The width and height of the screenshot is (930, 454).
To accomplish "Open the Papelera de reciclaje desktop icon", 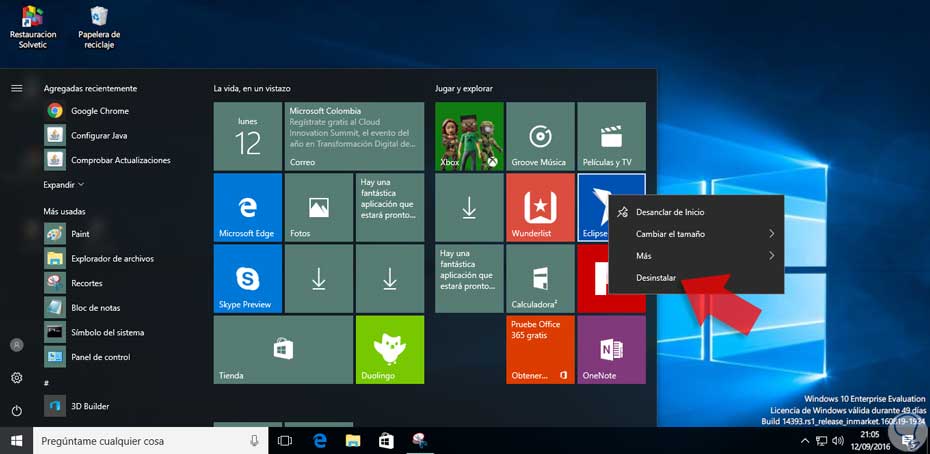I will tap(99, 27).
